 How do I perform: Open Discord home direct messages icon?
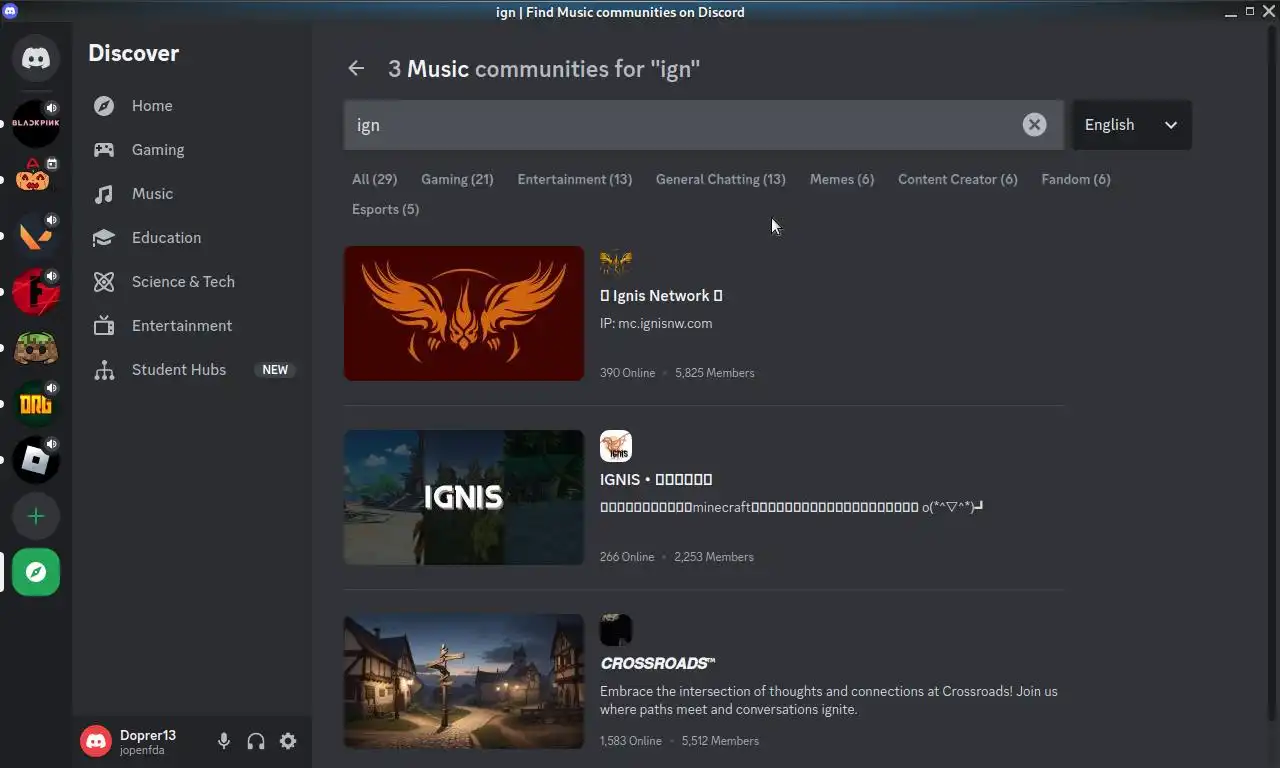pyautogui.click(x=36, y=60)
